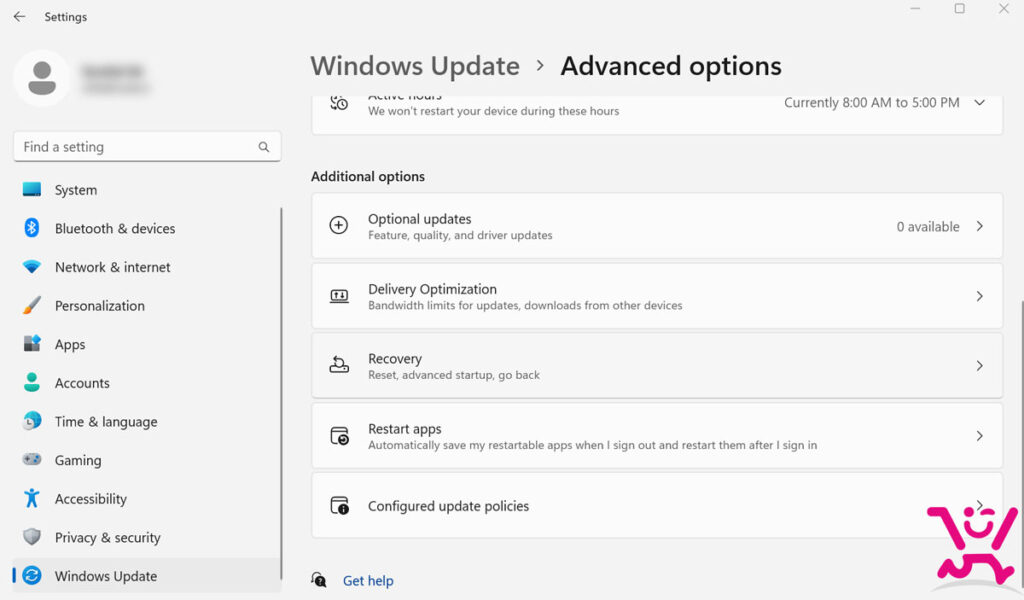Open Gaming settings
This screenshot has width=1024, height=600.
point(146,460)
